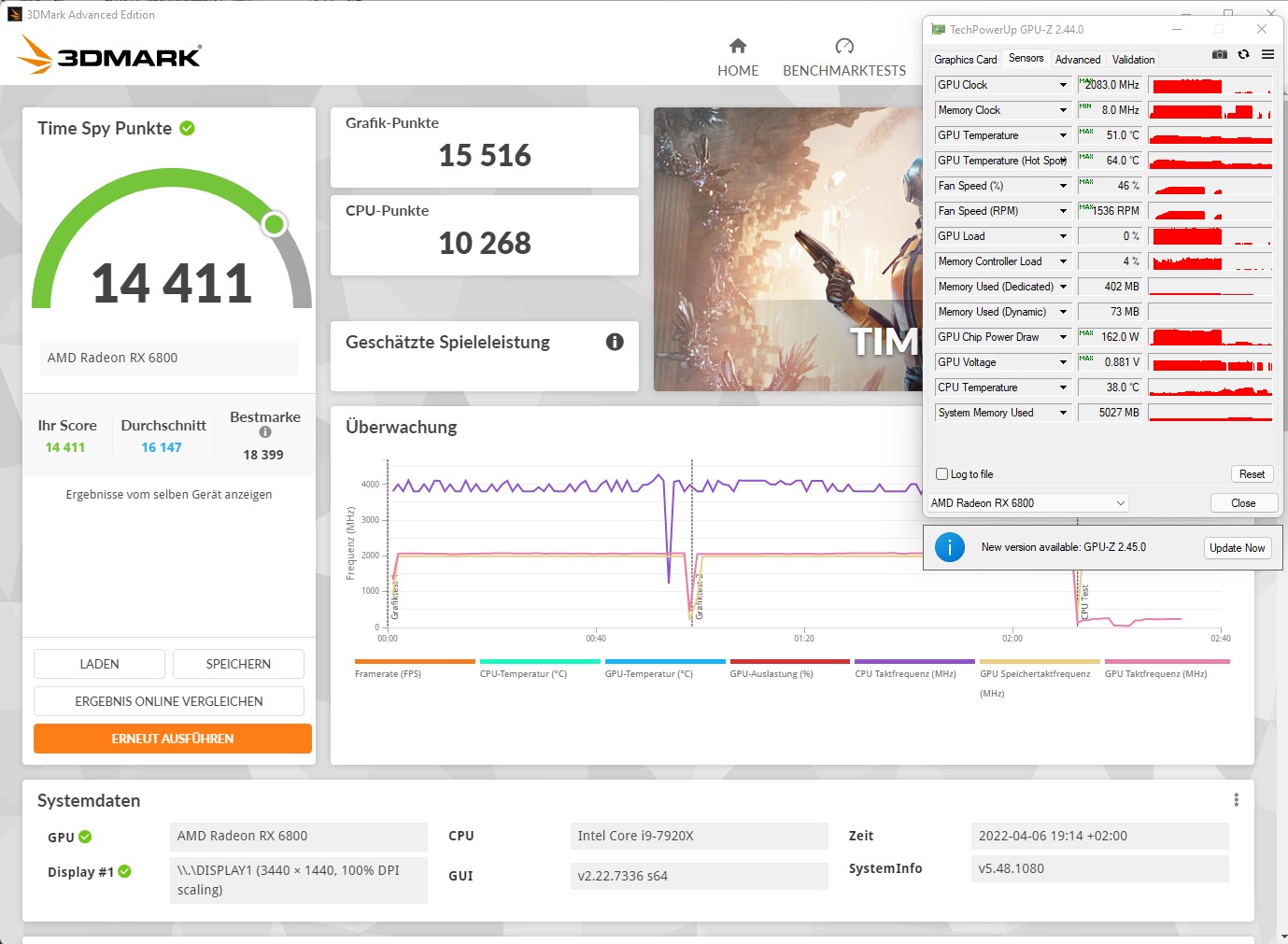Toggle the GPU-Auslastung legend in the chart
The height and width of the screenshot is (944, 1288).
click(790, 669)
